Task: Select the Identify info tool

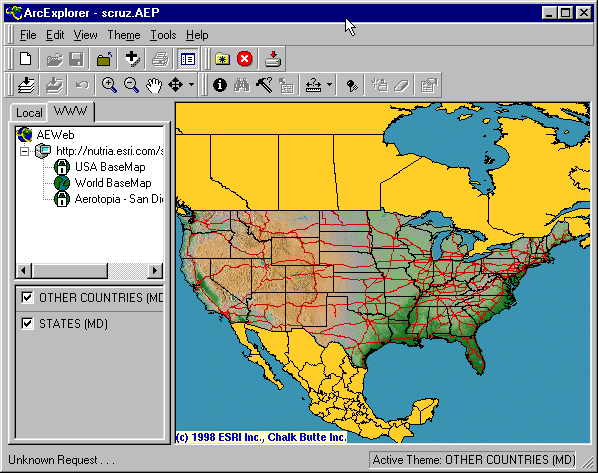Action: pyautogui.click(x=220, y=85)
